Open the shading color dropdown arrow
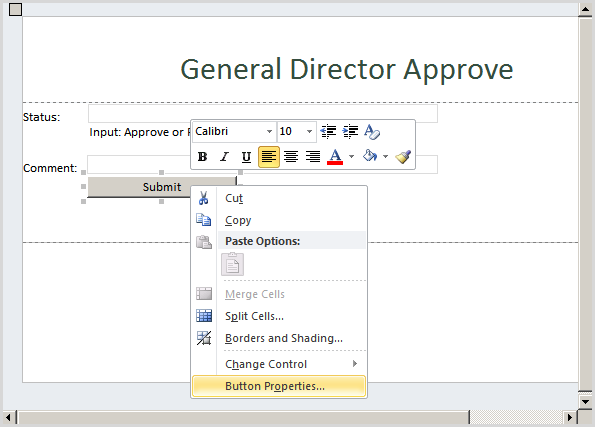 386,156
